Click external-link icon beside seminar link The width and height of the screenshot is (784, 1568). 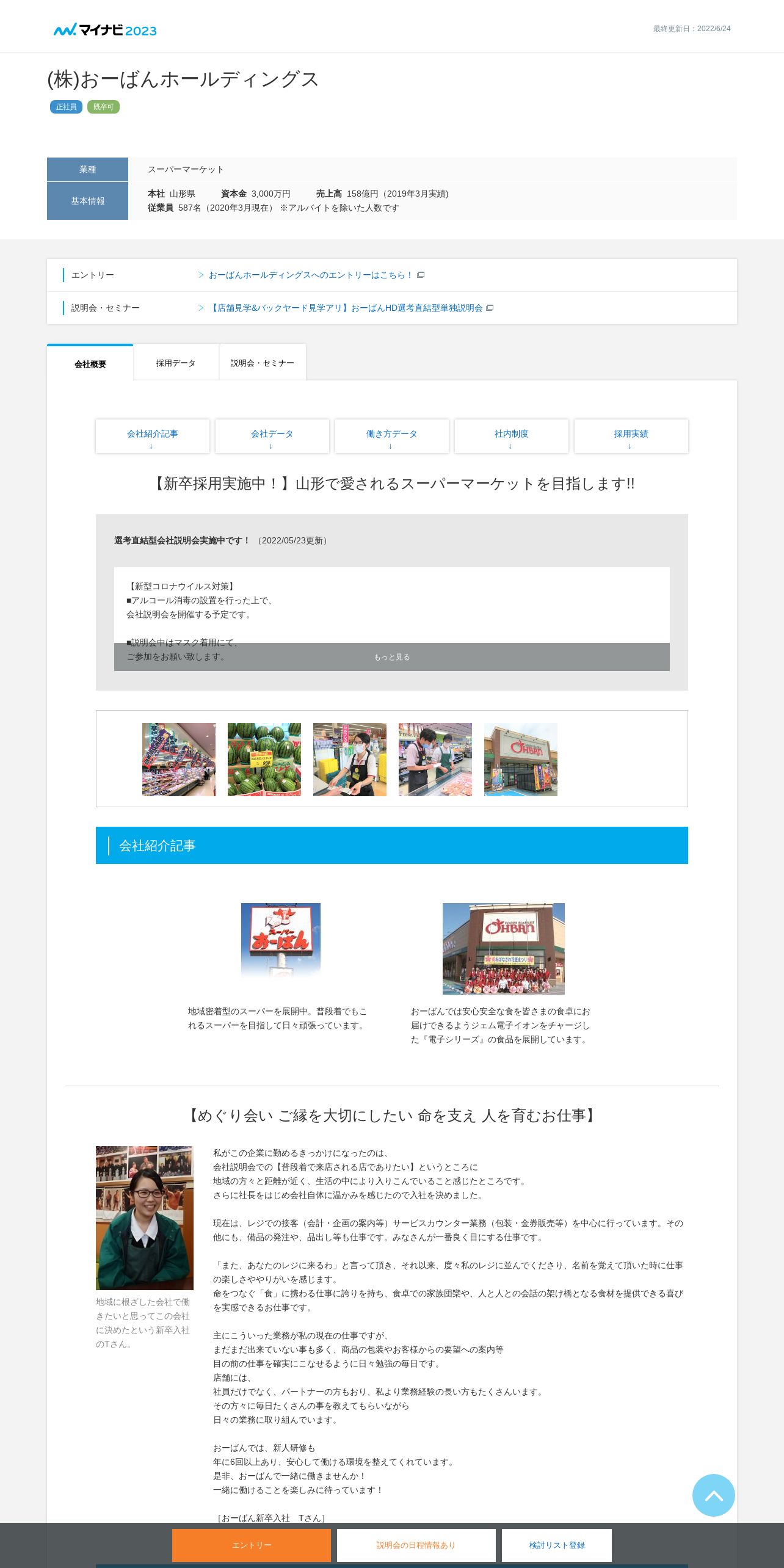coord(490,308)
